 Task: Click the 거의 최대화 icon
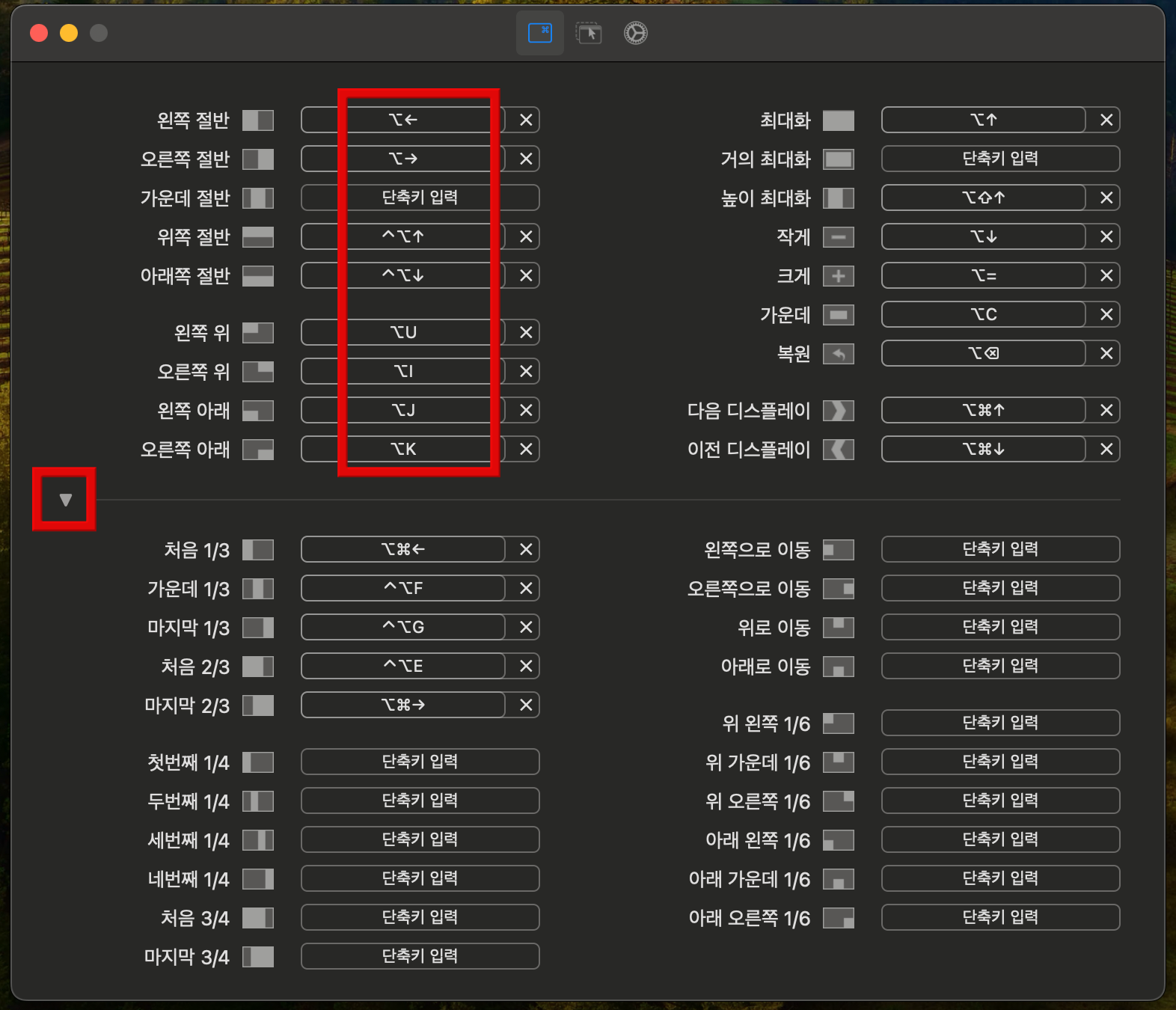pyautogui.click(x=839, y=159)
